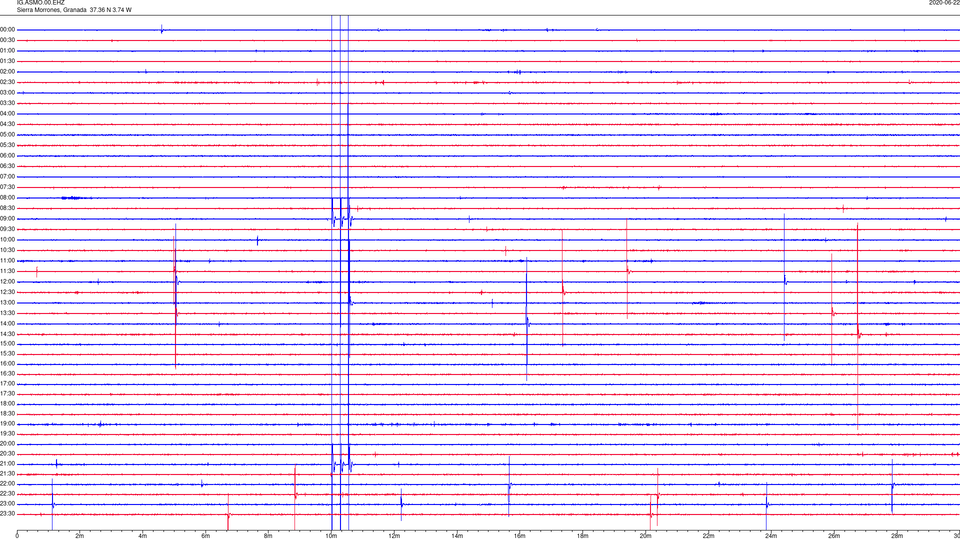Select the 21:30 time label

pyautogui.click(x=8, y=474)
